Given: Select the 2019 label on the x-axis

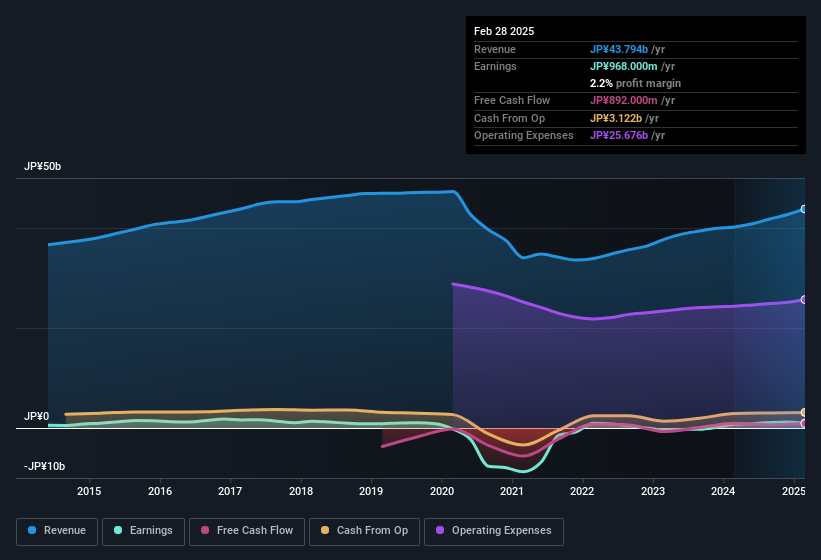Looking at the screenshot, I should click(x=371, y=491).
